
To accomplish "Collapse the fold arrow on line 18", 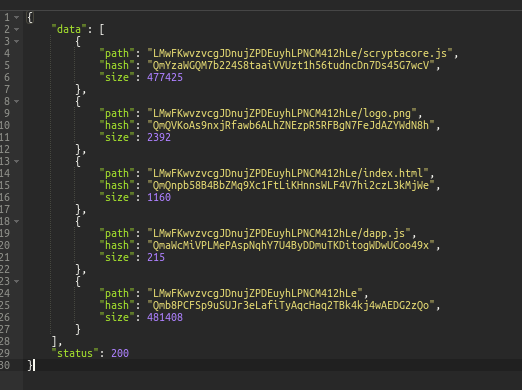I will click(x=16, y=221).
